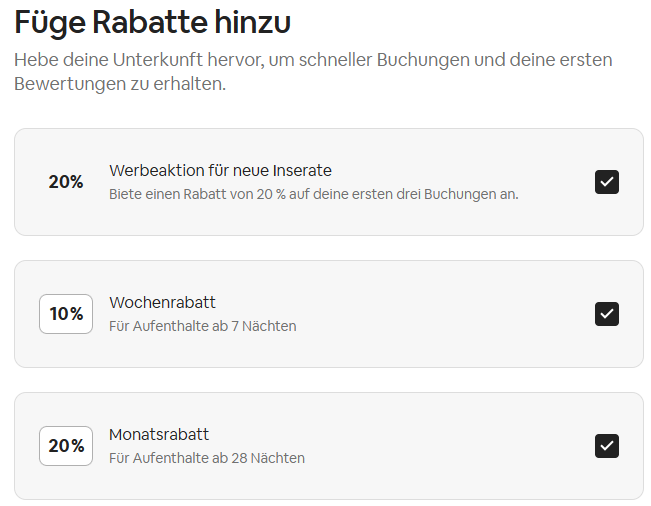Click 'Für Aufenthalte ab 7 Nächten' text

tap(203, 326)
